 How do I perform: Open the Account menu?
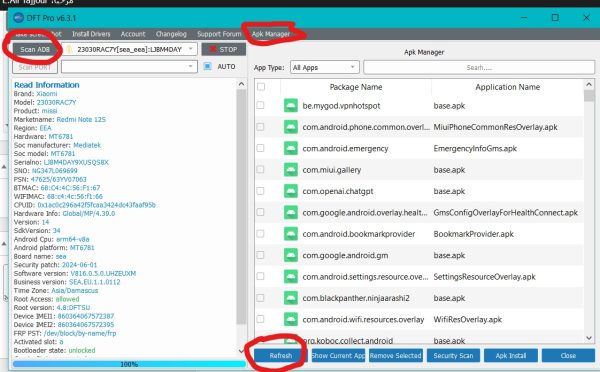pos(133,34)
